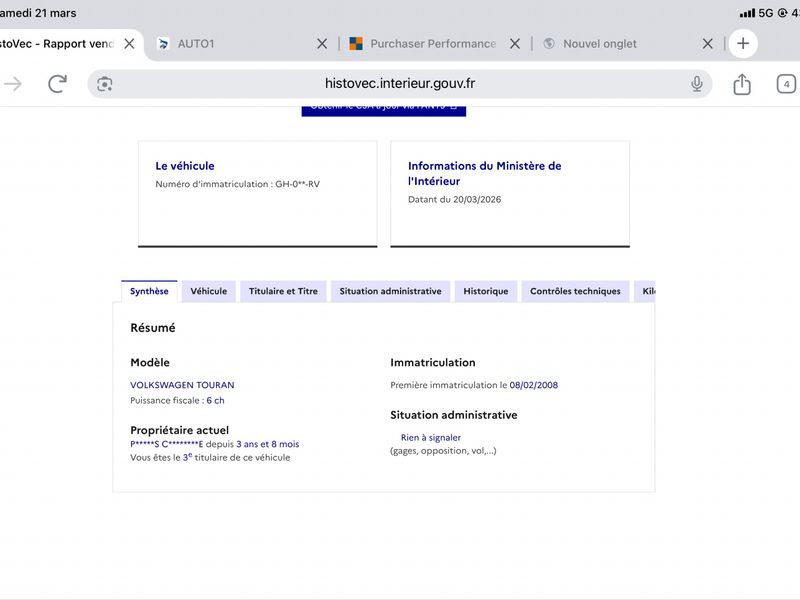
Task: Select the Titulaire et Titre tab
Action: coord(283,291)
